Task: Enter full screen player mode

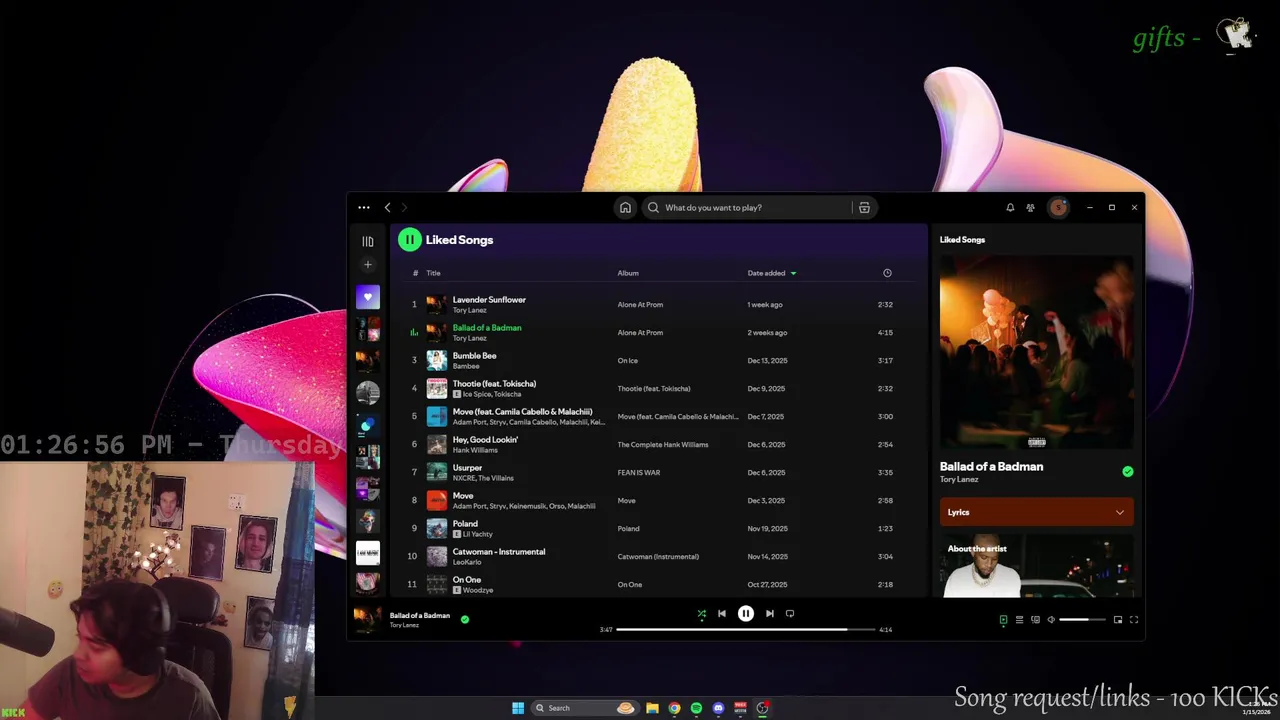Action: click(x=1134, y=620)
